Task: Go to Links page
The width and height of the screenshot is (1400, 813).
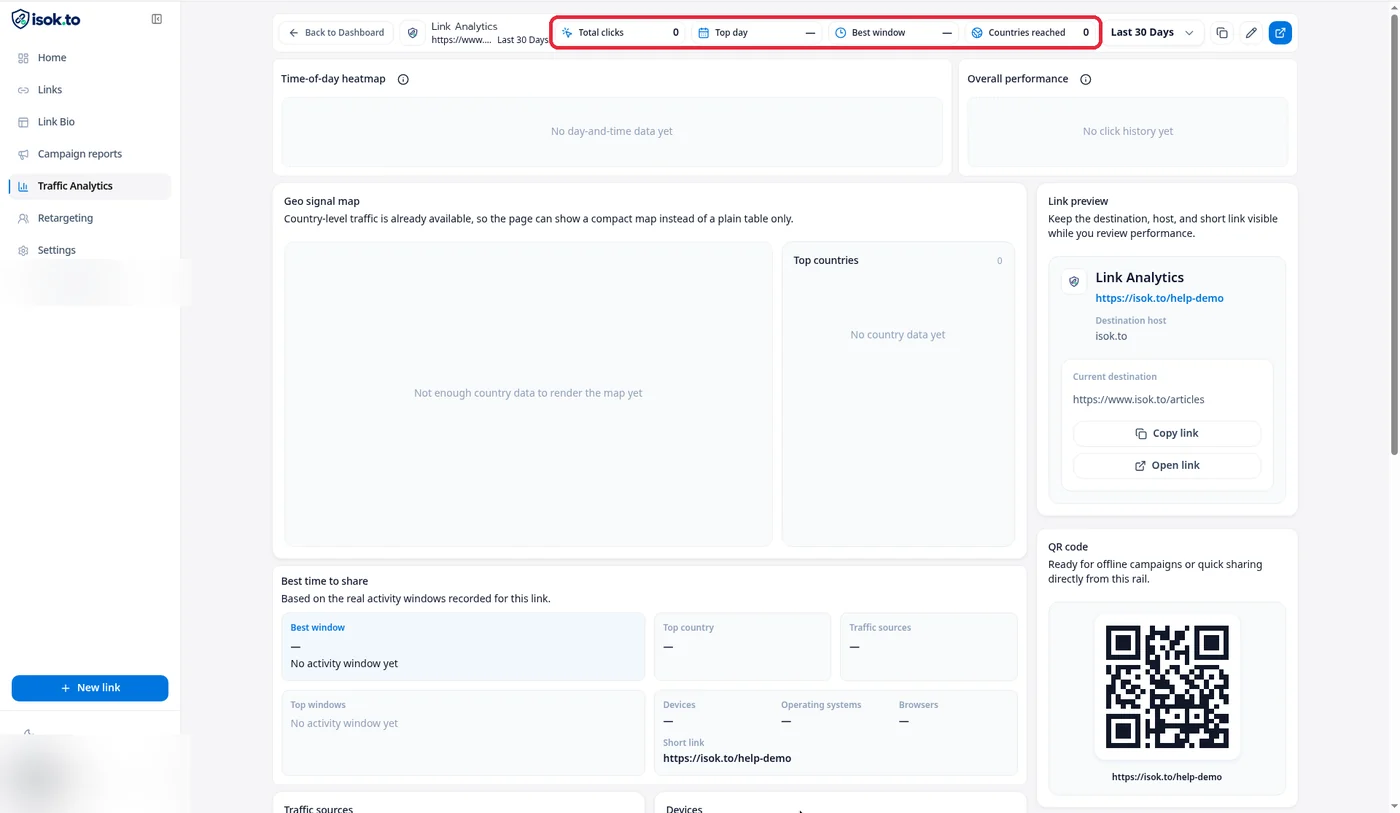Action: click(x=90, y=90)
